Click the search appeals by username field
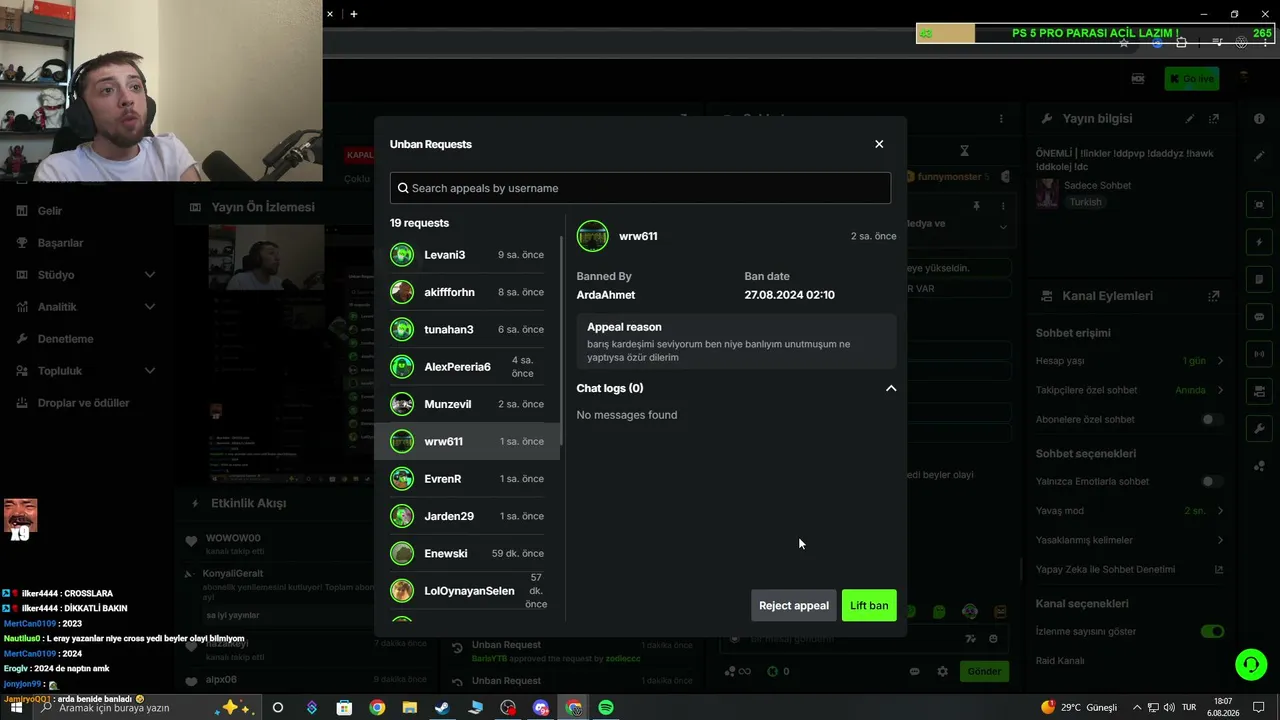1280x720 pixels. [x=640, y=188]
